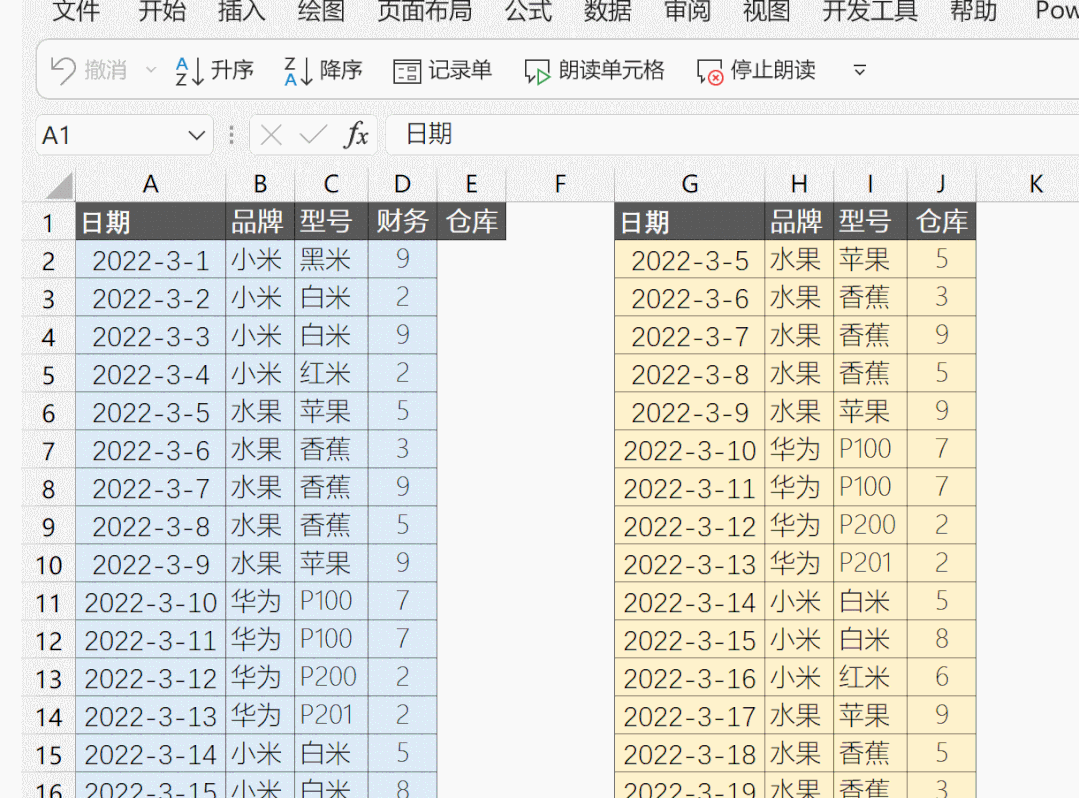1079x798 pixels.
Task: Open the 帮助 ribbon tab
Action: [974, 11]
